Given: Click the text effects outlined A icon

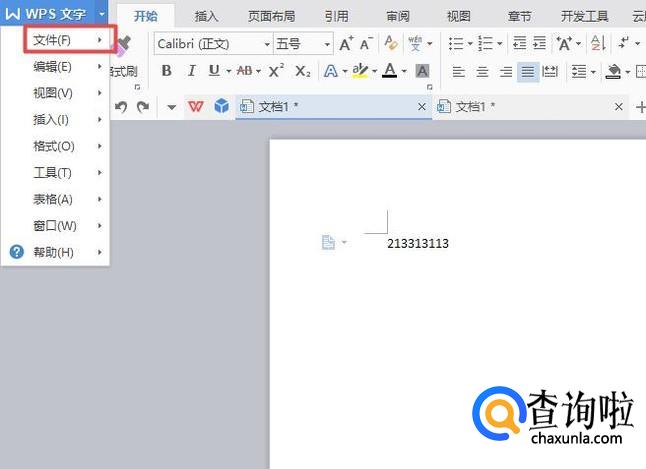Looking at the screenshot, I should [x=331, y=71].
